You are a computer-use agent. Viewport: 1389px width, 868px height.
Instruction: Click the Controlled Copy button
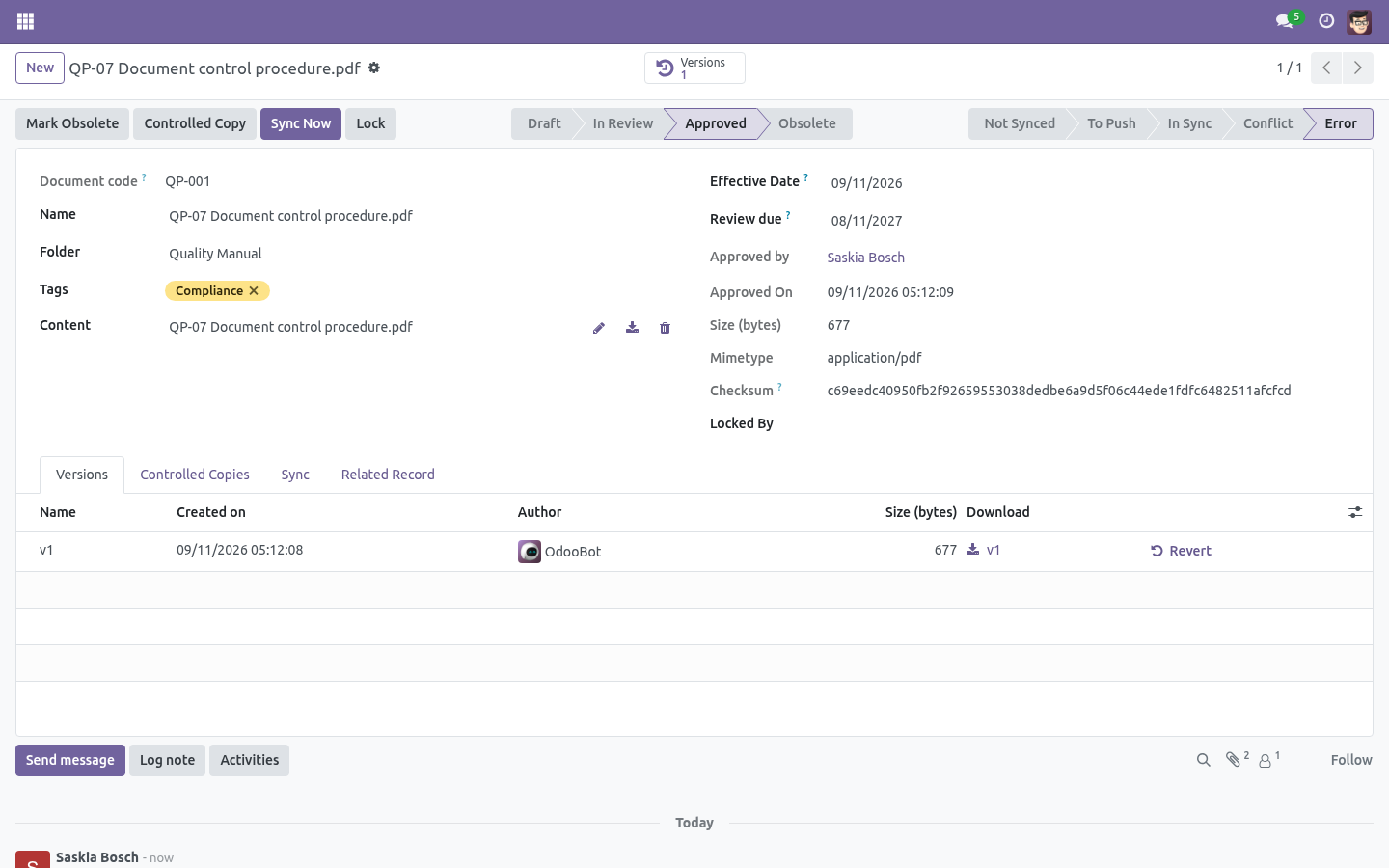195,123
